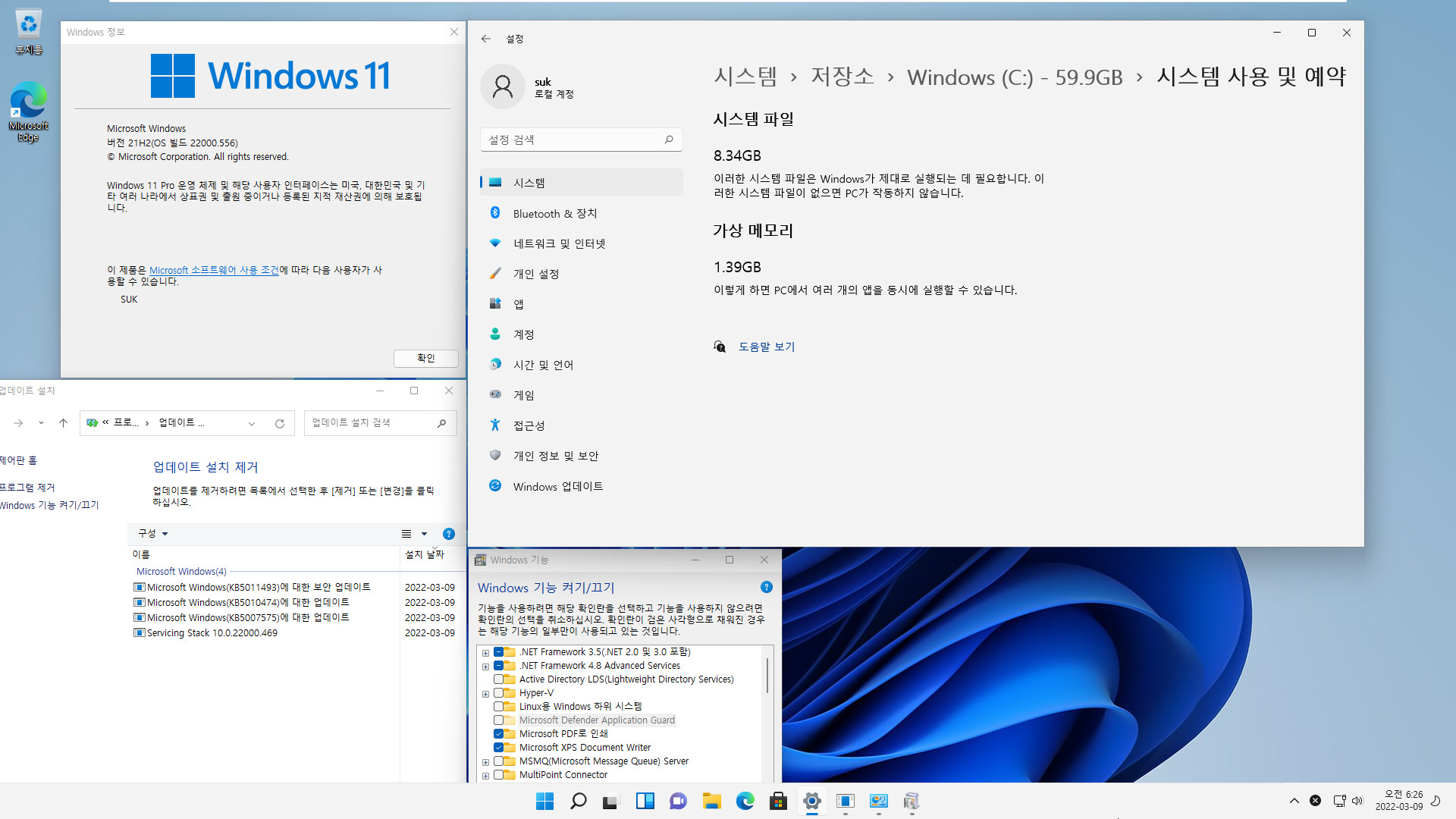Open 앱 settings category

581,304
